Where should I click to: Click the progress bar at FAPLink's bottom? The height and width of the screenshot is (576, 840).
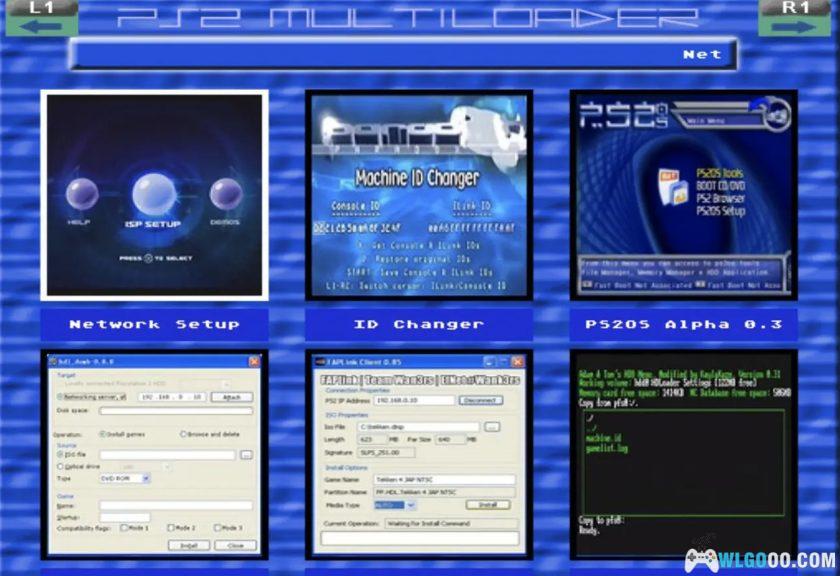click(x=419, y=538)
